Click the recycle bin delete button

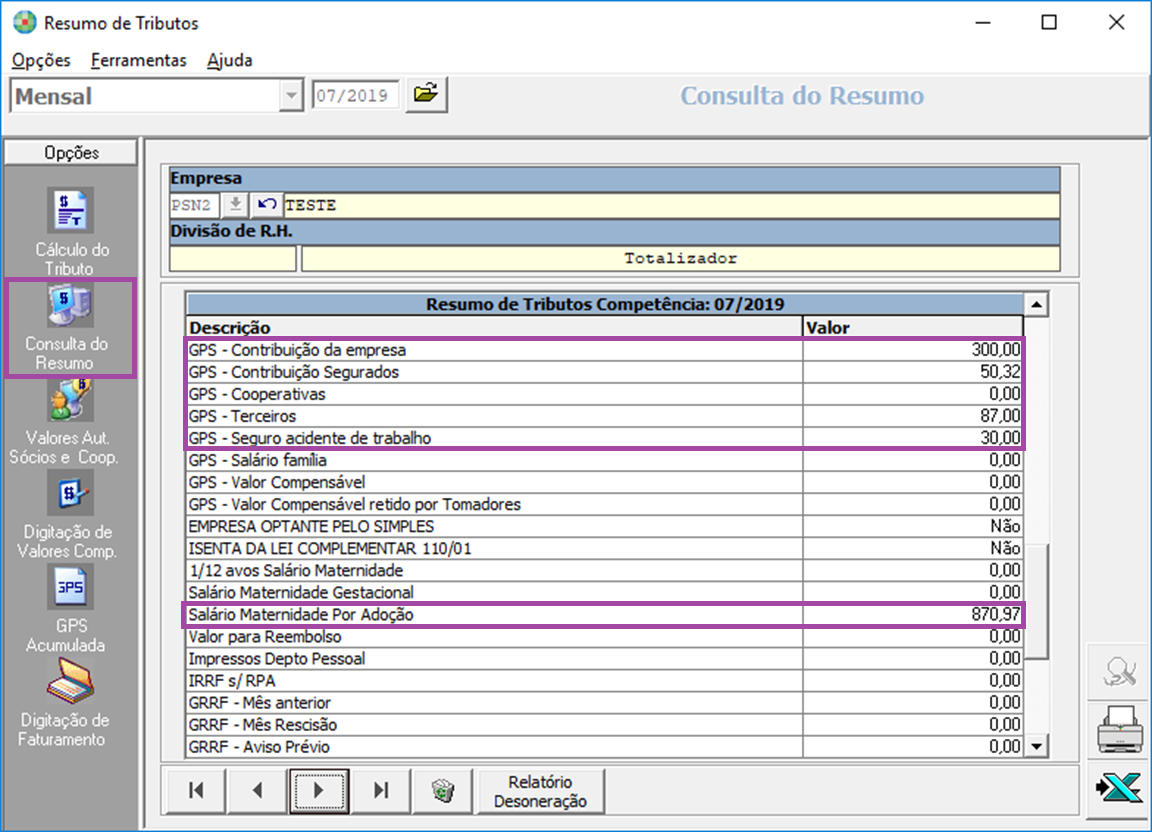442,790
